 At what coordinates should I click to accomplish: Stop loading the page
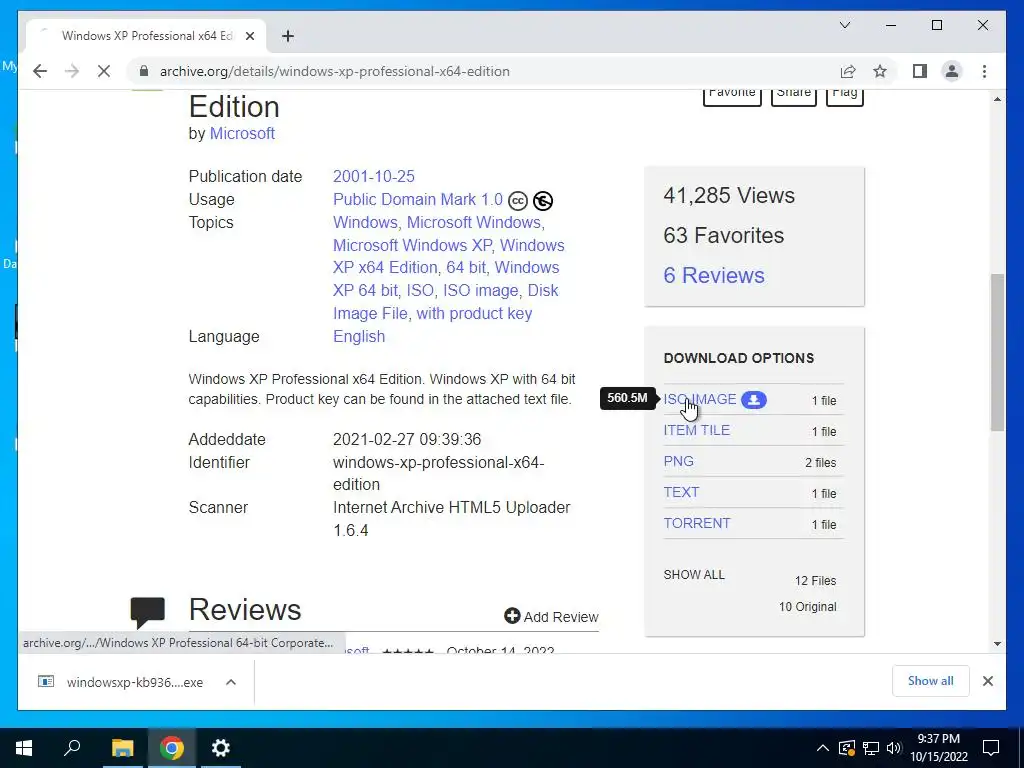(104, 71)
